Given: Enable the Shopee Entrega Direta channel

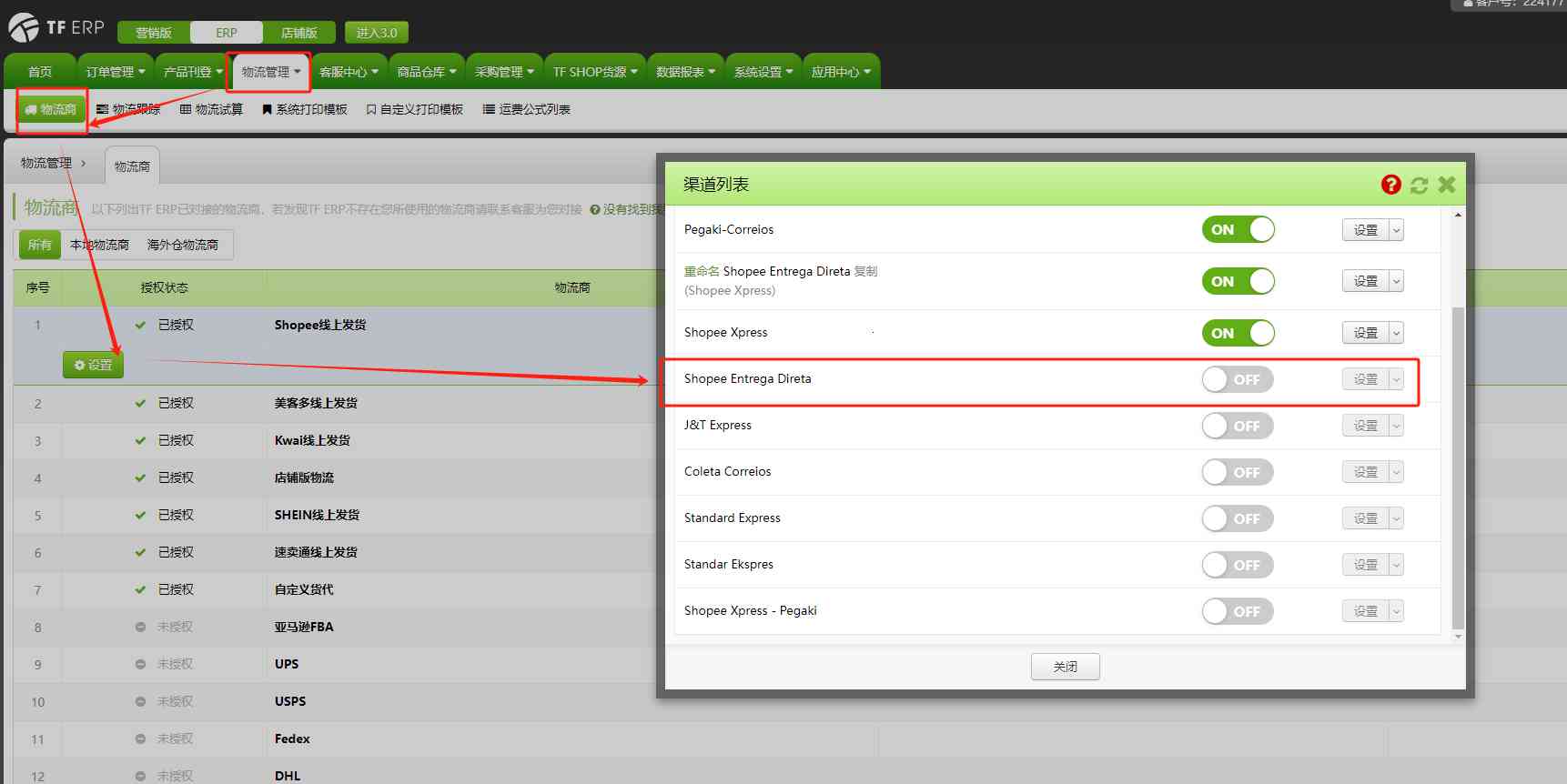Looking at the screenshot, I should coord(1238,379).
